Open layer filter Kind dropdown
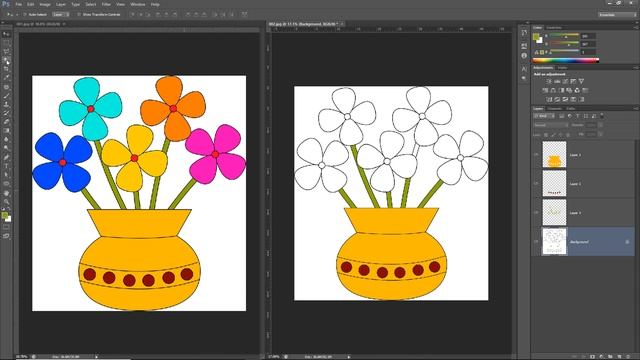The height and width of the screenshot is (360, 640). (x=544, y=116)
